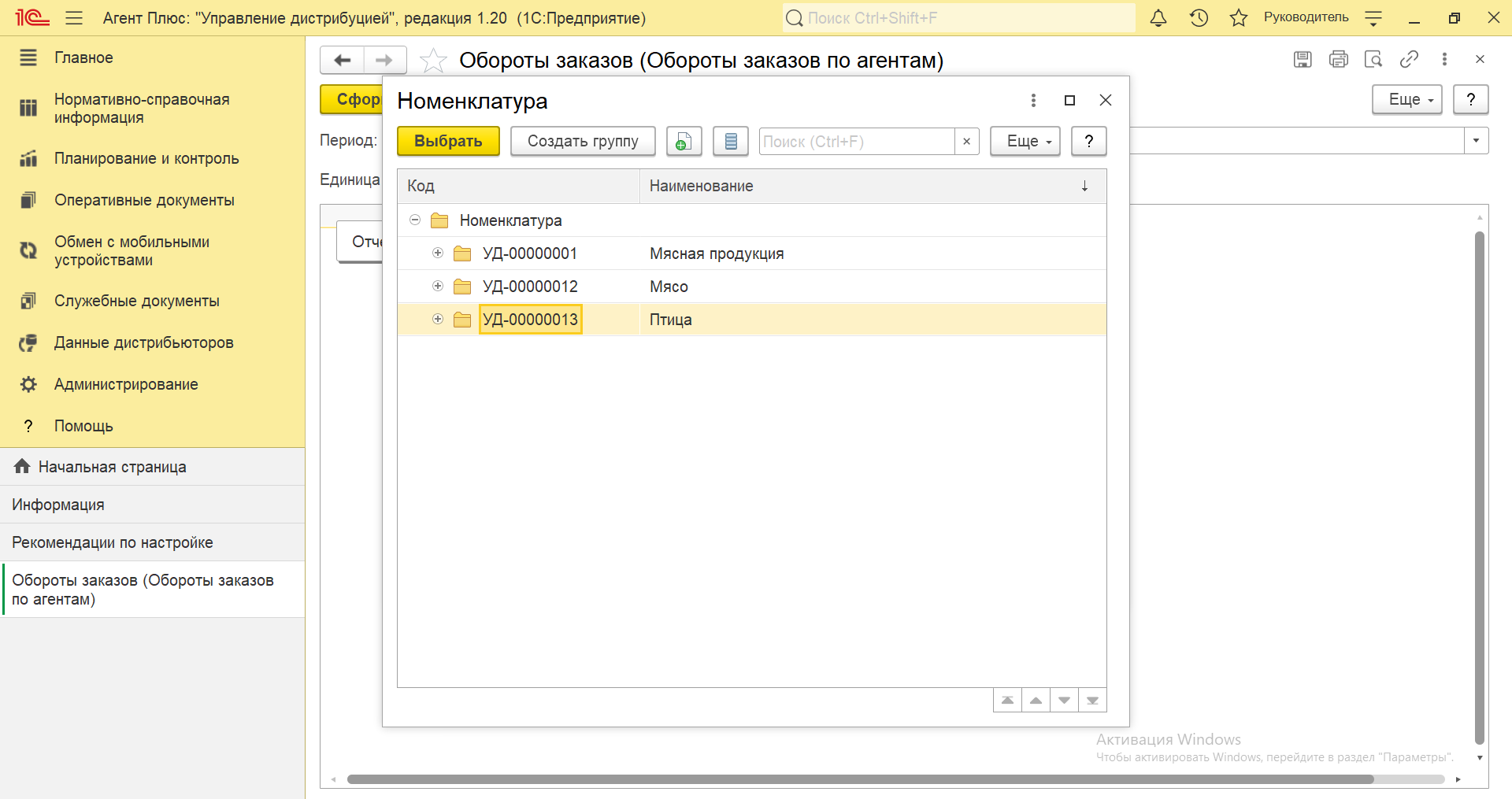1512x799 pixels.
Task: Expand the УД-00000001 Мясная продукция group
Action: coord(438,253)
